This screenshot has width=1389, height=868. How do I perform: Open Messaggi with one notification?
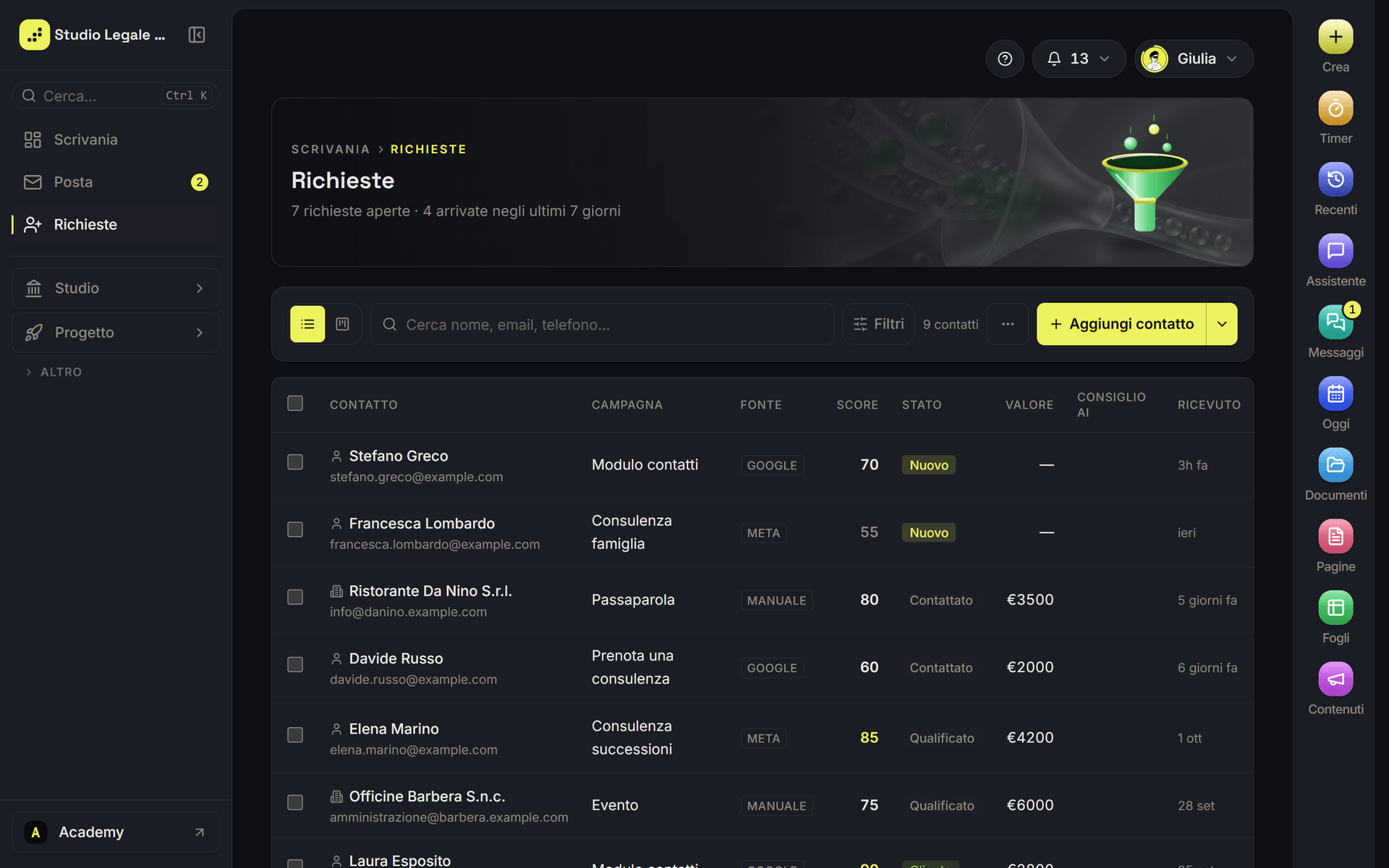point(1335,323)
